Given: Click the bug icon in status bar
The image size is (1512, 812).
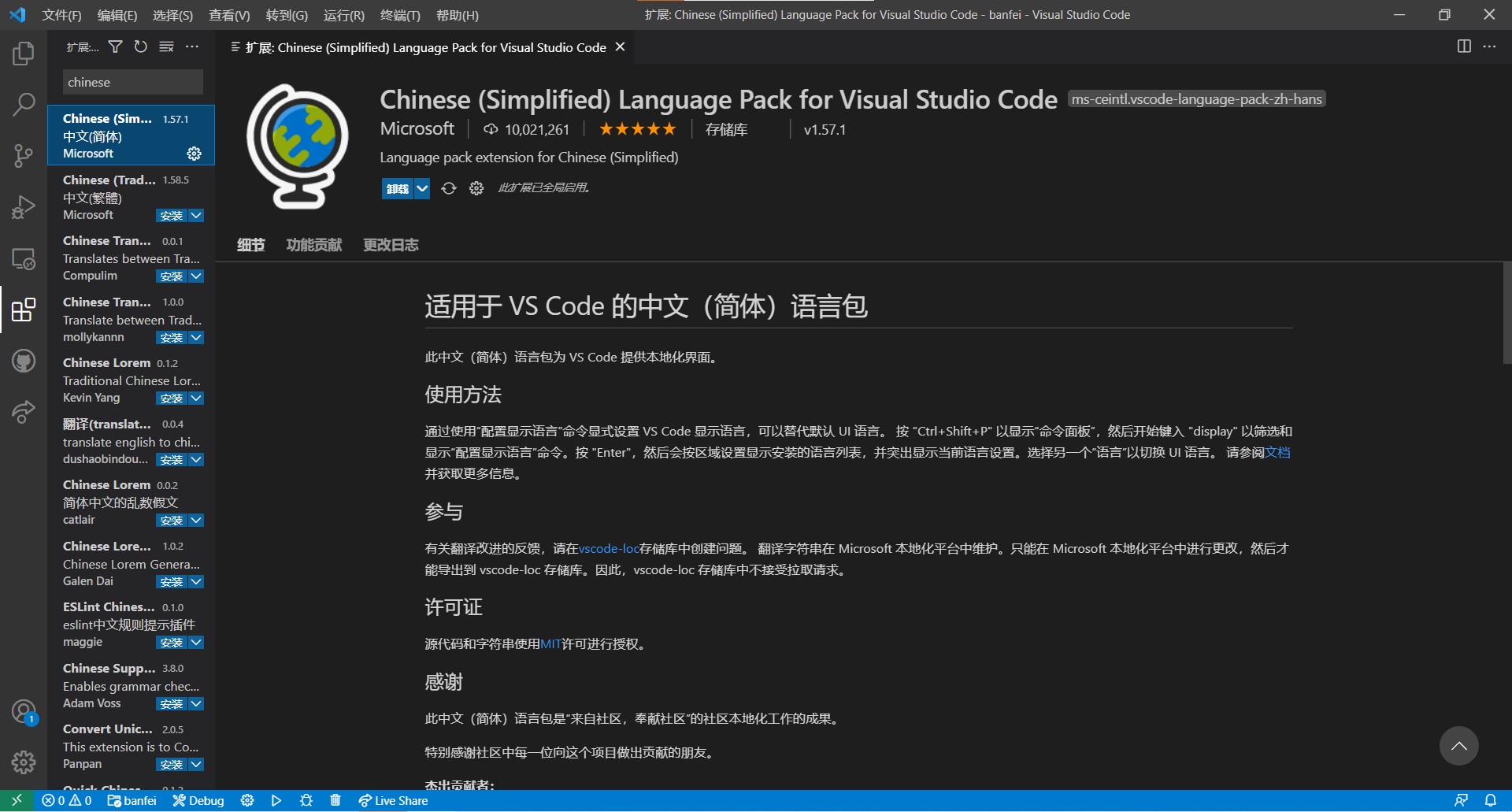Looking at the screenshot, I should click(306, 801).
